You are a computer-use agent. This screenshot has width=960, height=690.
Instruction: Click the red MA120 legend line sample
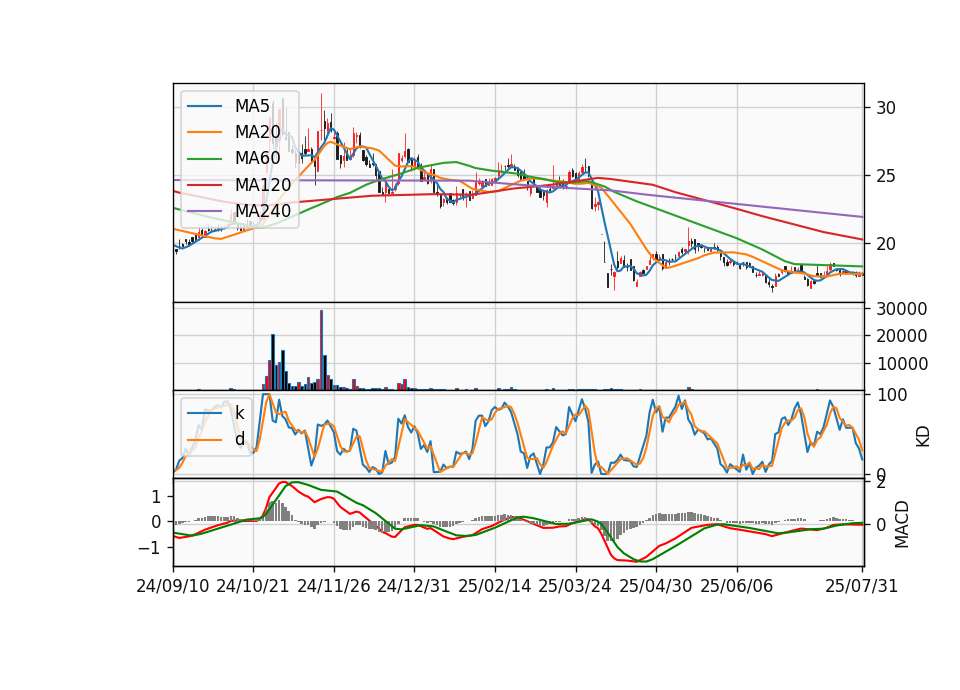pyautogui.click(x=204, y=185)
